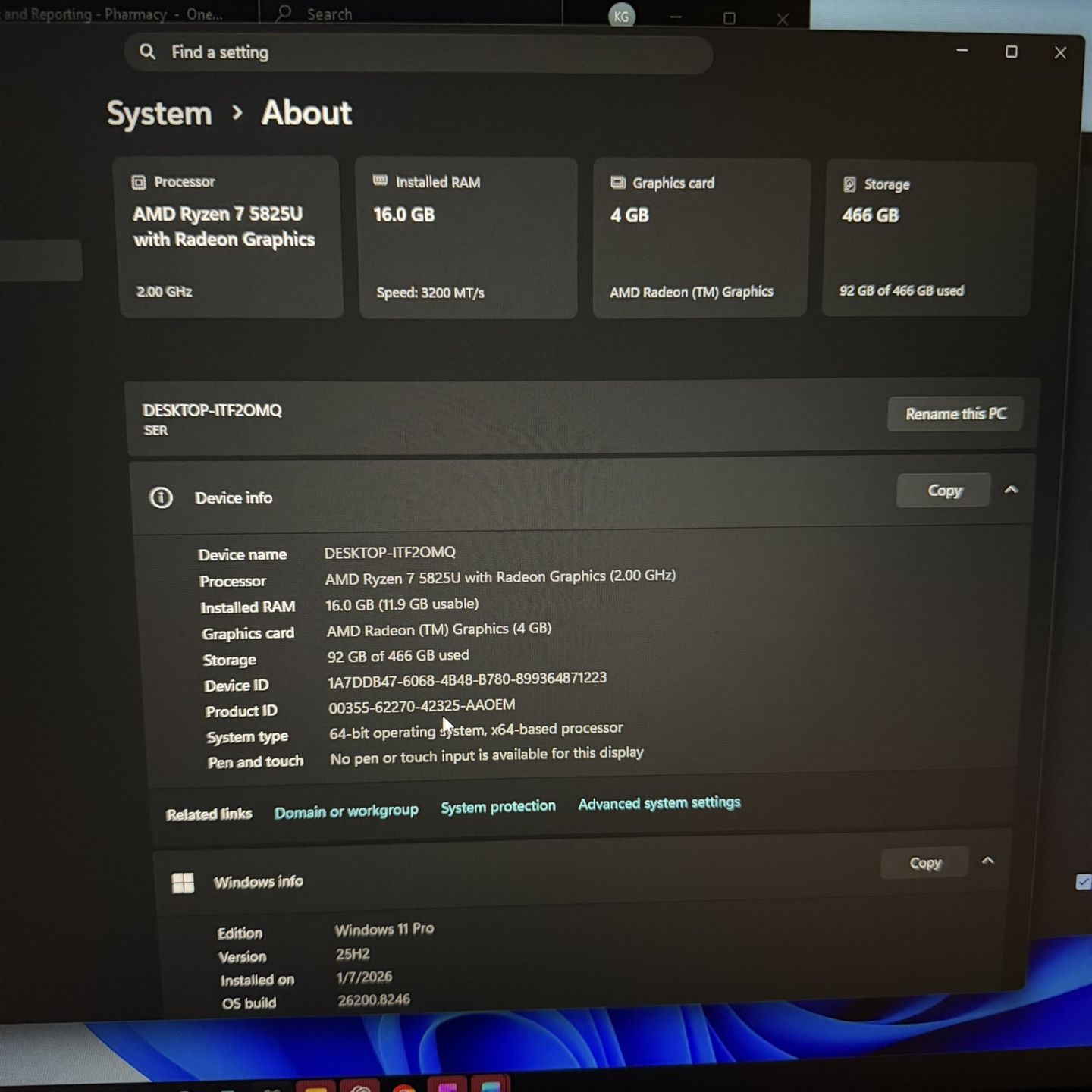
Task: Select the Processor row value with (2.00 GHz)
Action: click(x=500, y=577)
